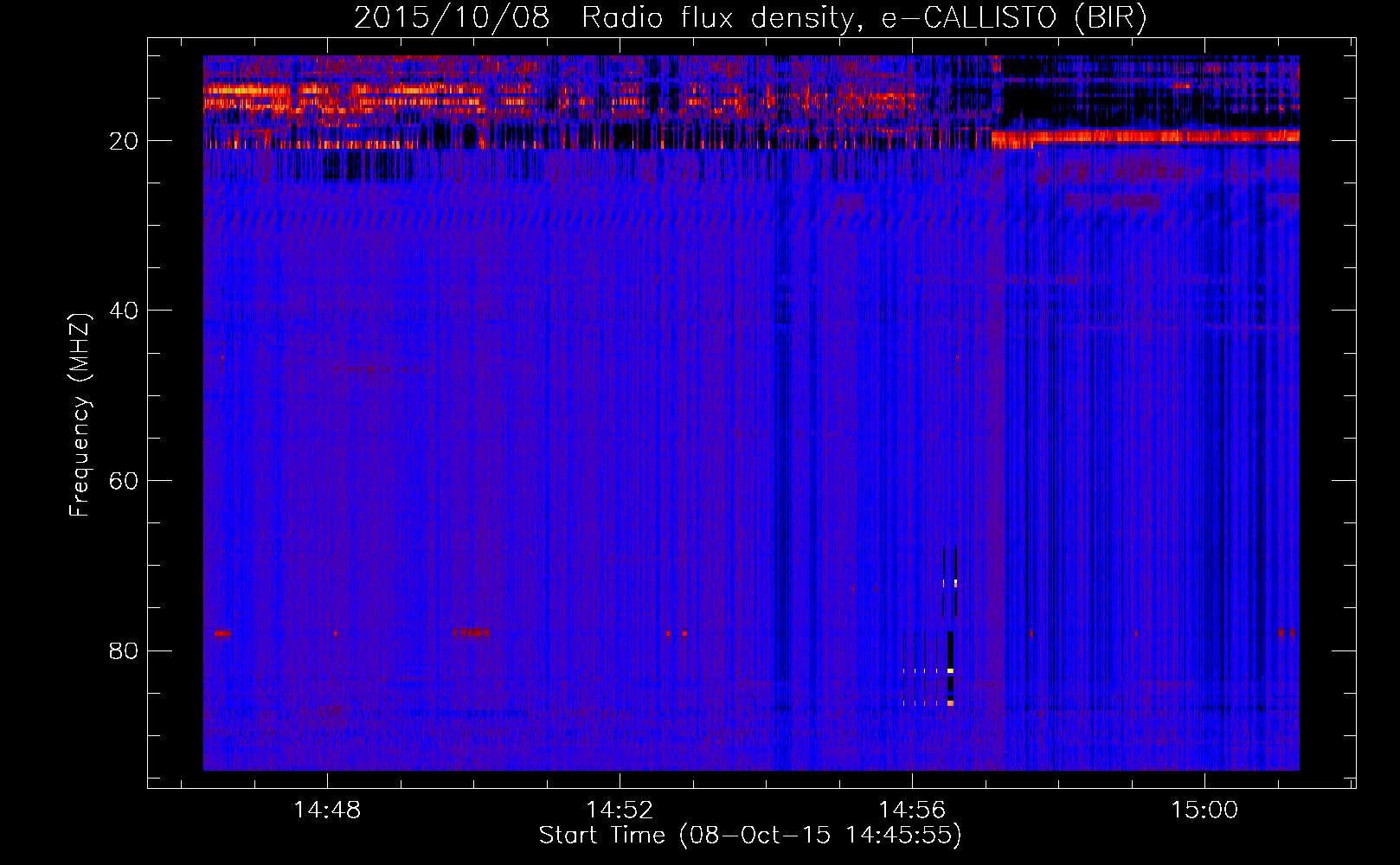Click the 14:56 time tick label
This screenshot has width=1400, height=865.
pyautogui.click(x=912, y=811)
